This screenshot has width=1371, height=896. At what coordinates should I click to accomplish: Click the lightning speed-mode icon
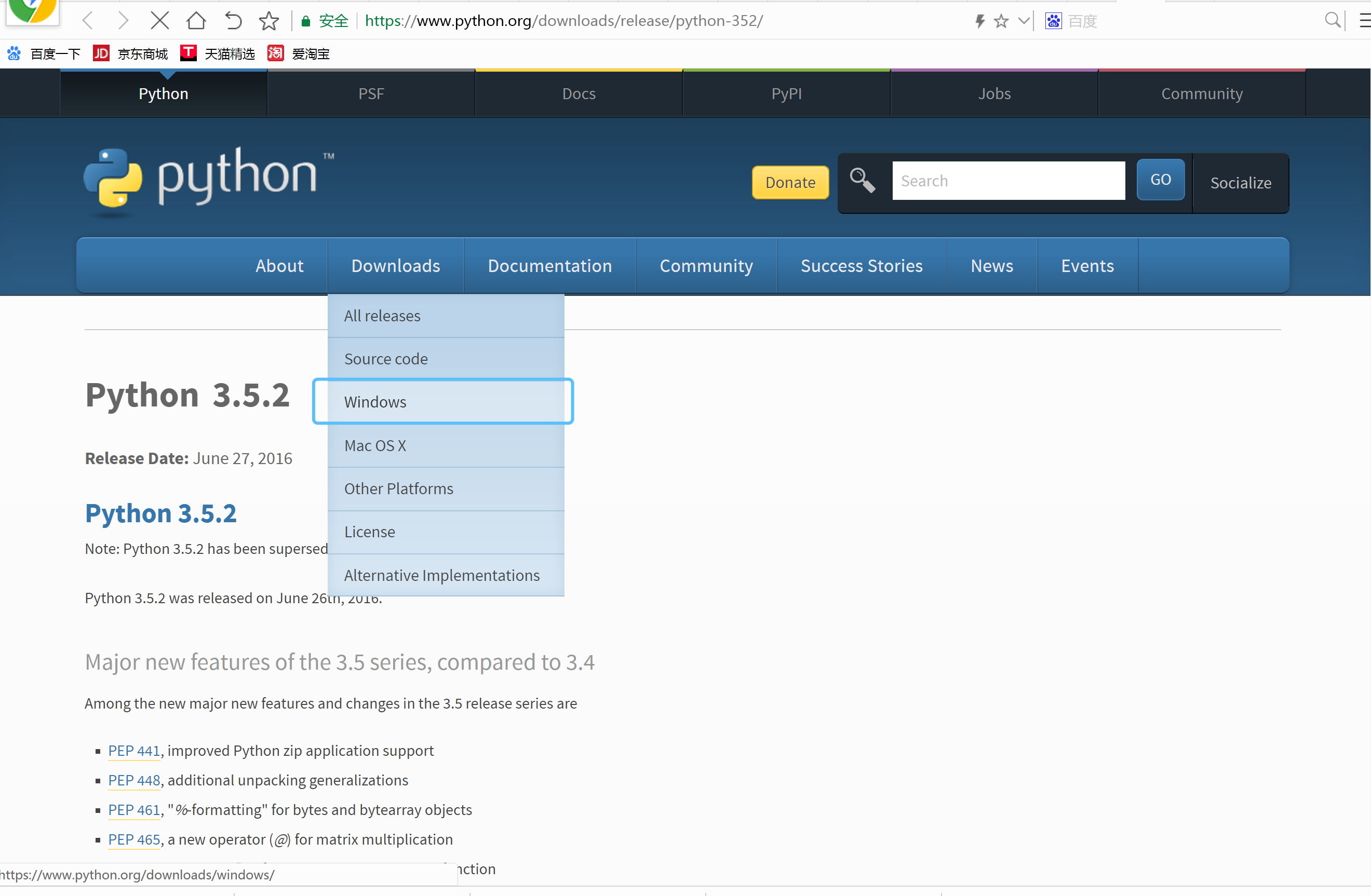[979, 20]
